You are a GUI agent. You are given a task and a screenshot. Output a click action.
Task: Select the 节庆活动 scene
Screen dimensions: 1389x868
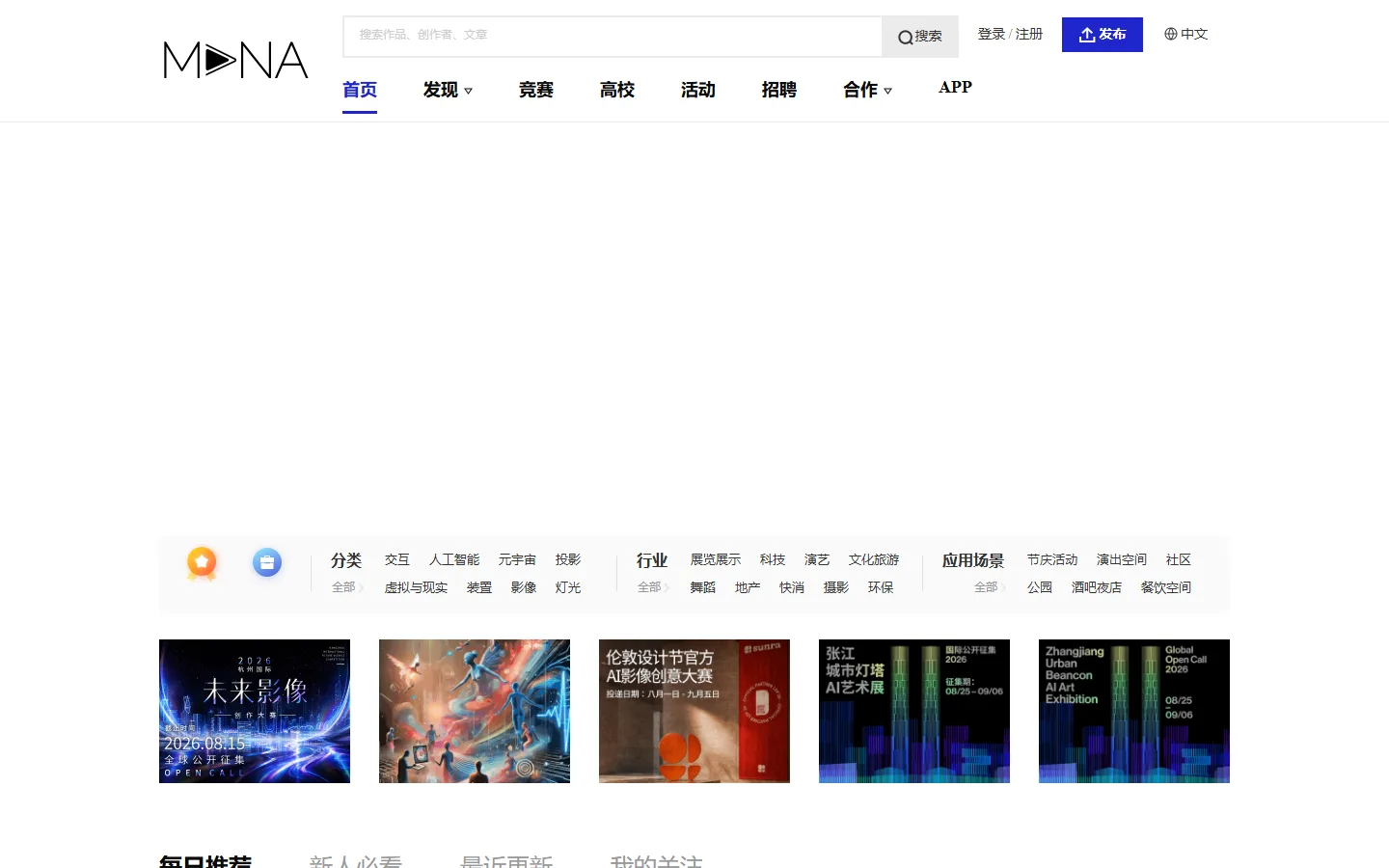click(1052, 559)
